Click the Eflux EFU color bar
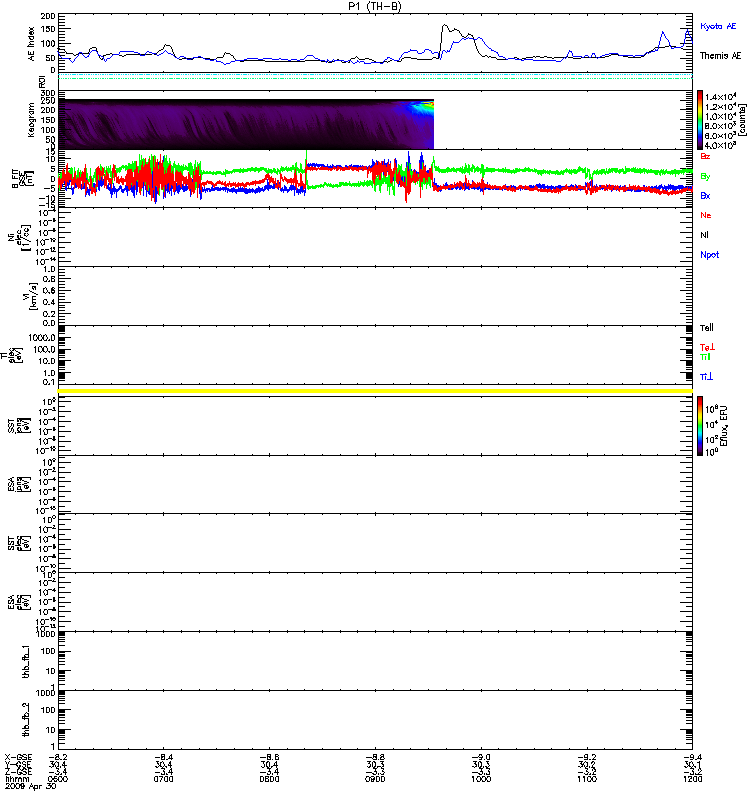Viewport: 750px width, 800px height. [x=700, y=426]
